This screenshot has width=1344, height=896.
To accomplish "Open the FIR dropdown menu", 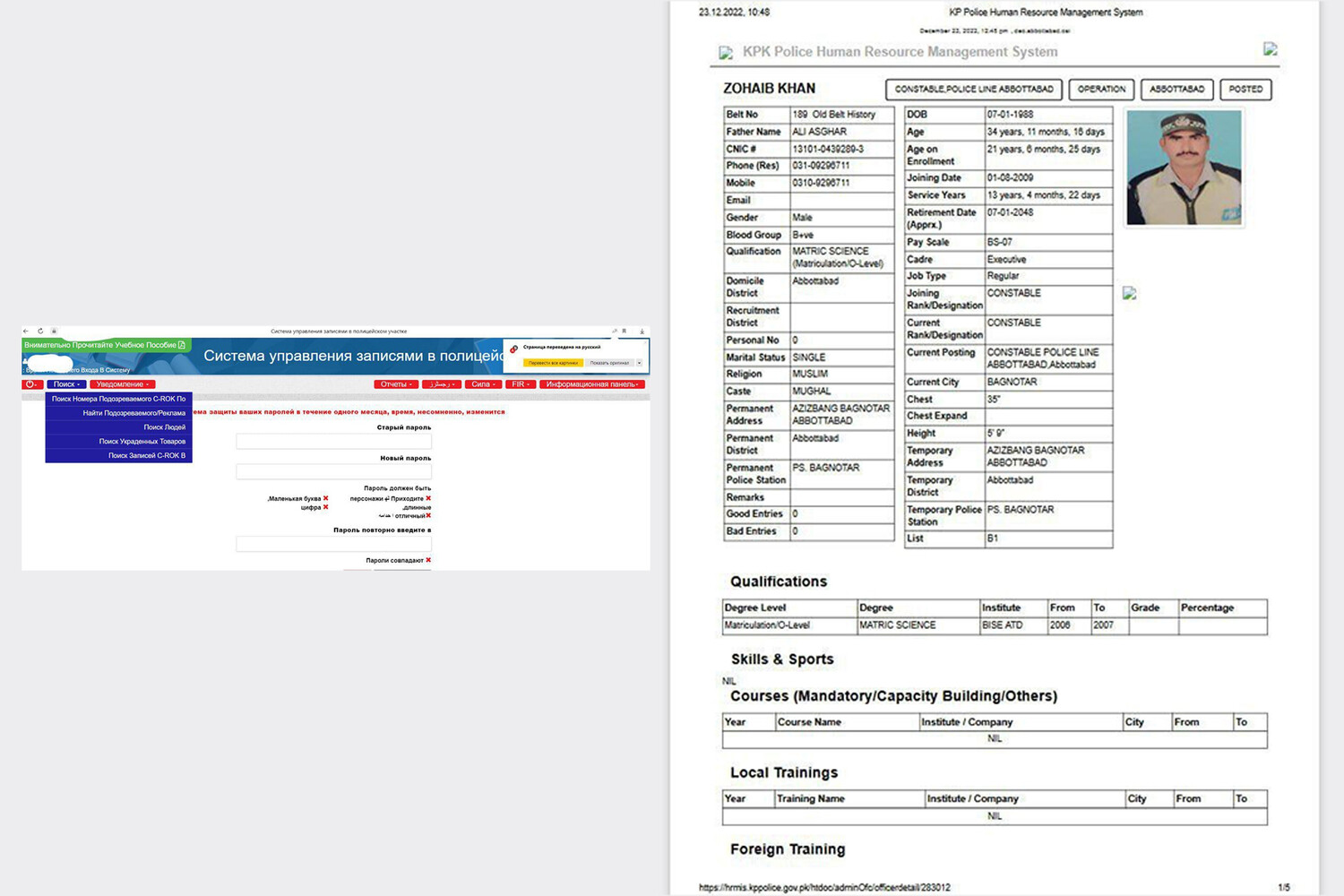I will [521, 384].
